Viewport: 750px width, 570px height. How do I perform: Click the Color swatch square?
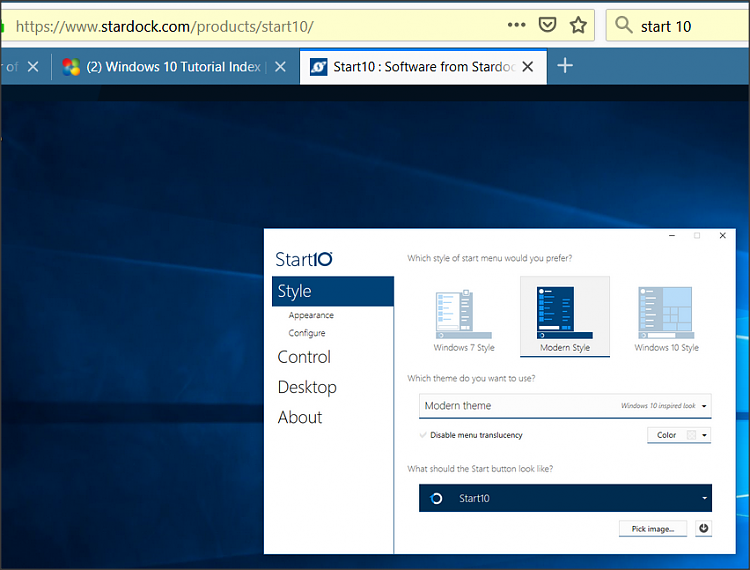click(691, 435)
